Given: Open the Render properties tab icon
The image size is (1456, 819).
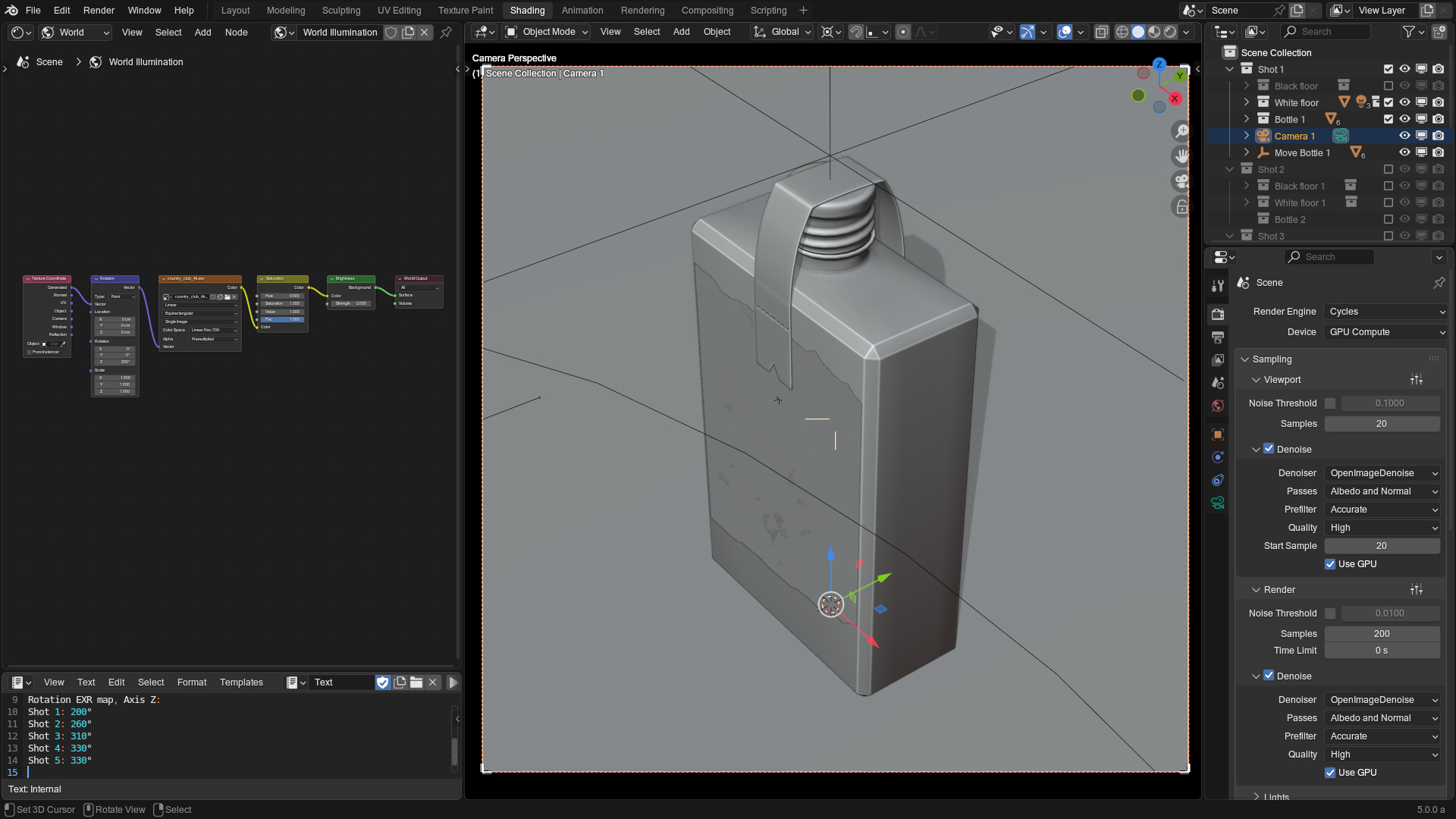Looking at the screenshot, I should [1218, 314].
